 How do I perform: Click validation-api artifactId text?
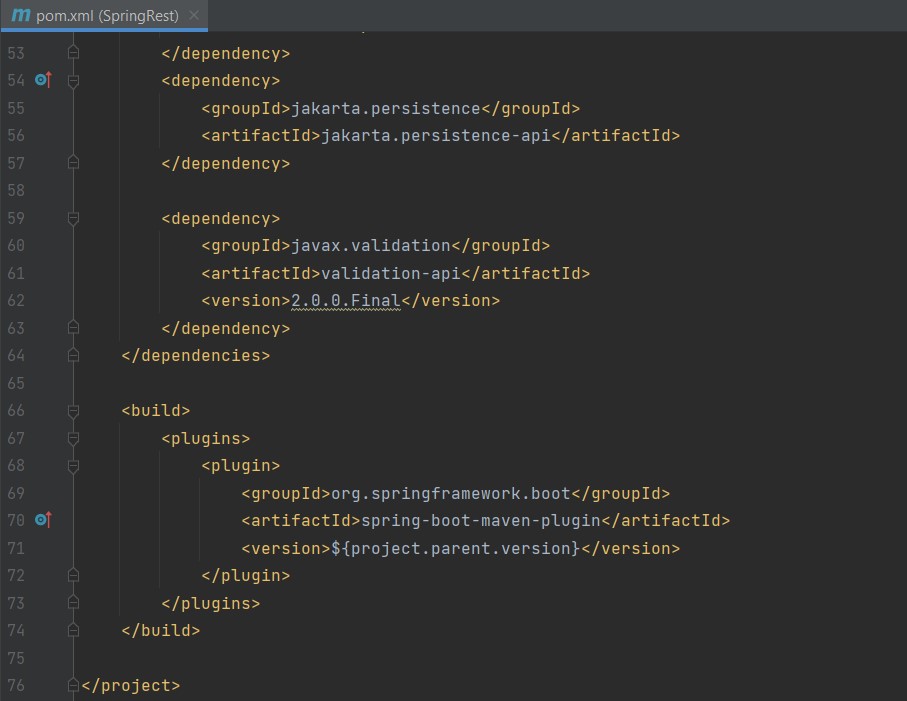tap(391, 273)
